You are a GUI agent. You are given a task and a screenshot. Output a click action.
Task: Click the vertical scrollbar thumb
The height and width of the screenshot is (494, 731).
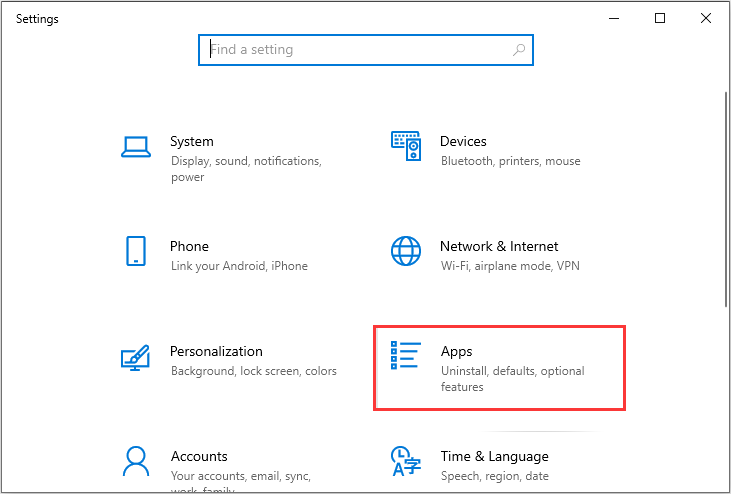[725, 199]
